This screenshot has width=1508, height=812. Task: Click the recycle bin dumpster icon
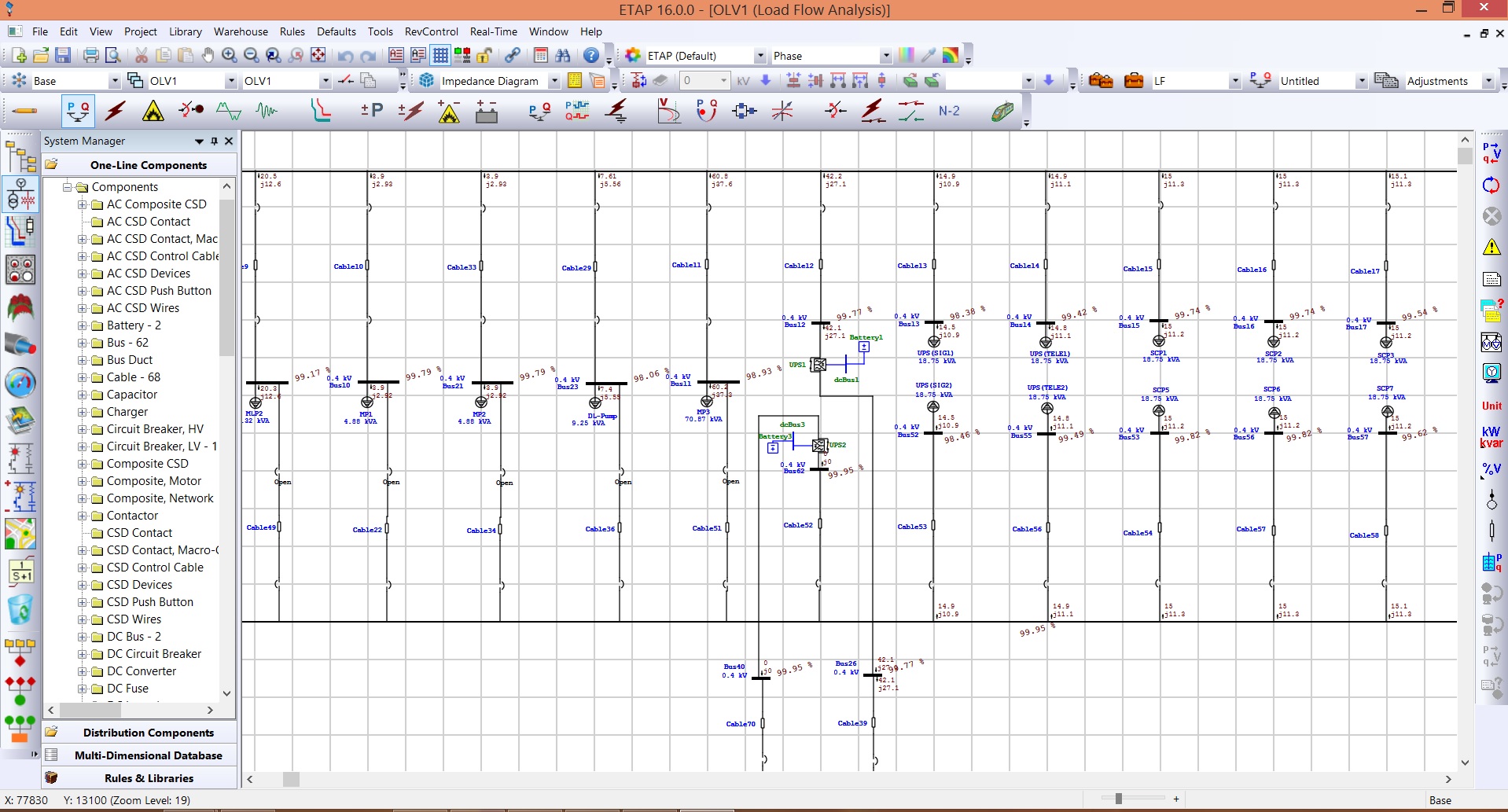(20, 610)
